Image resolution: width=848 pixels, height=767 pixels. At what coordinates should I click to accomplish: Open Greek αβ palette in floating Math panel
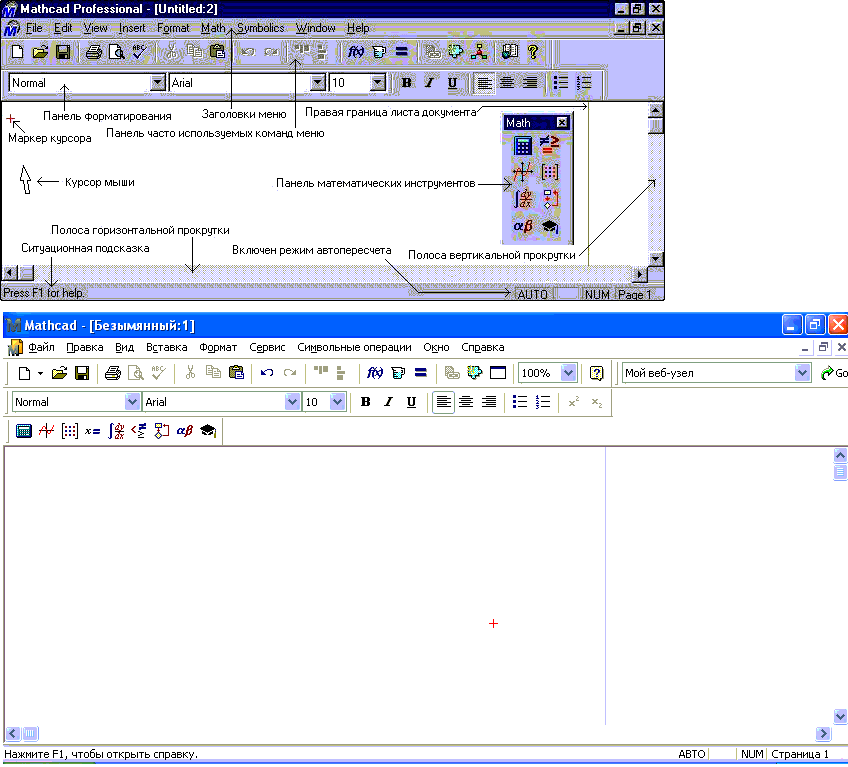tap(522, 226)
